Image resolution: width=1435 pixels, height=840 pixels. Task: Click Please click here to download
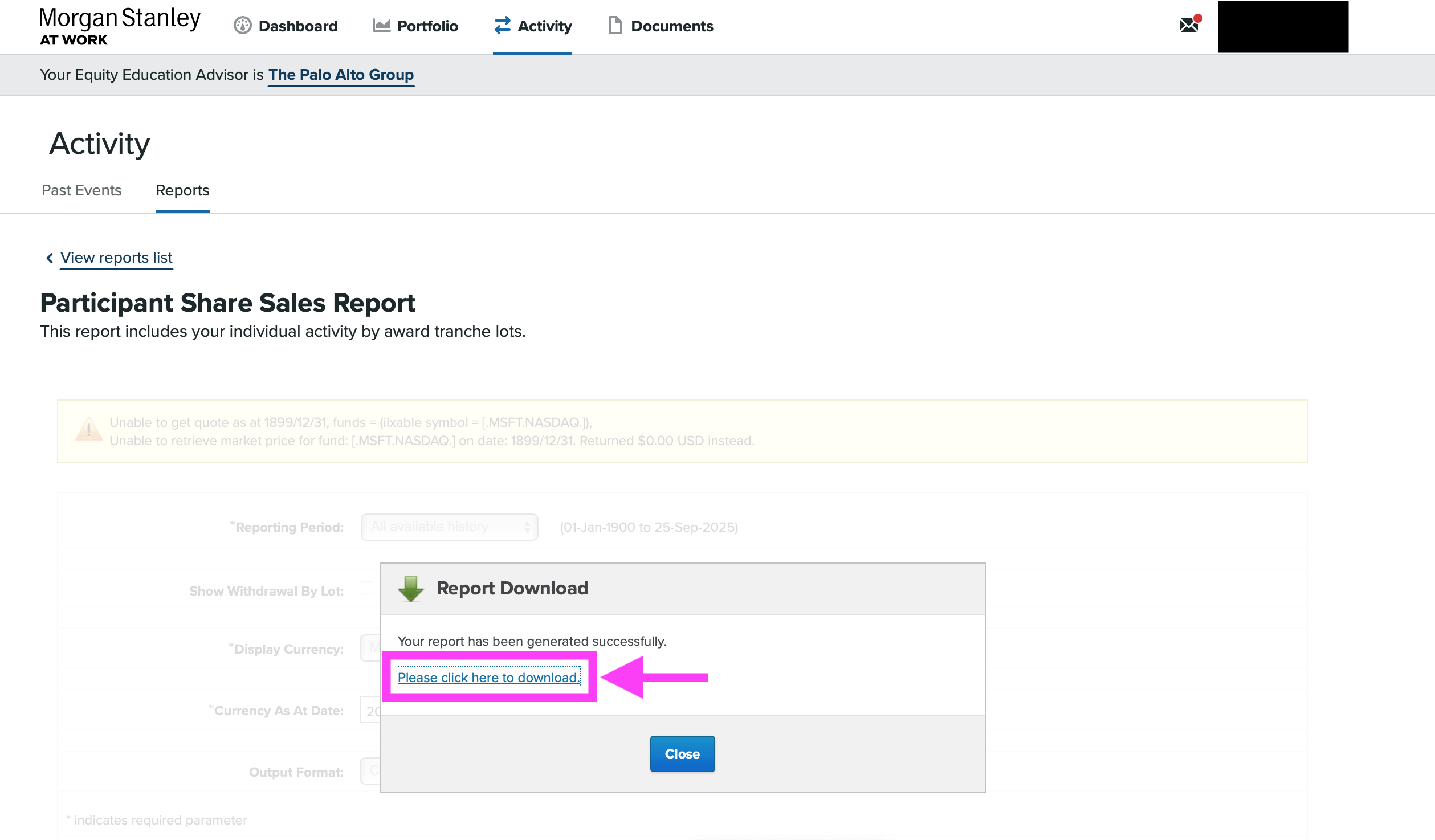tap(489, 678)
